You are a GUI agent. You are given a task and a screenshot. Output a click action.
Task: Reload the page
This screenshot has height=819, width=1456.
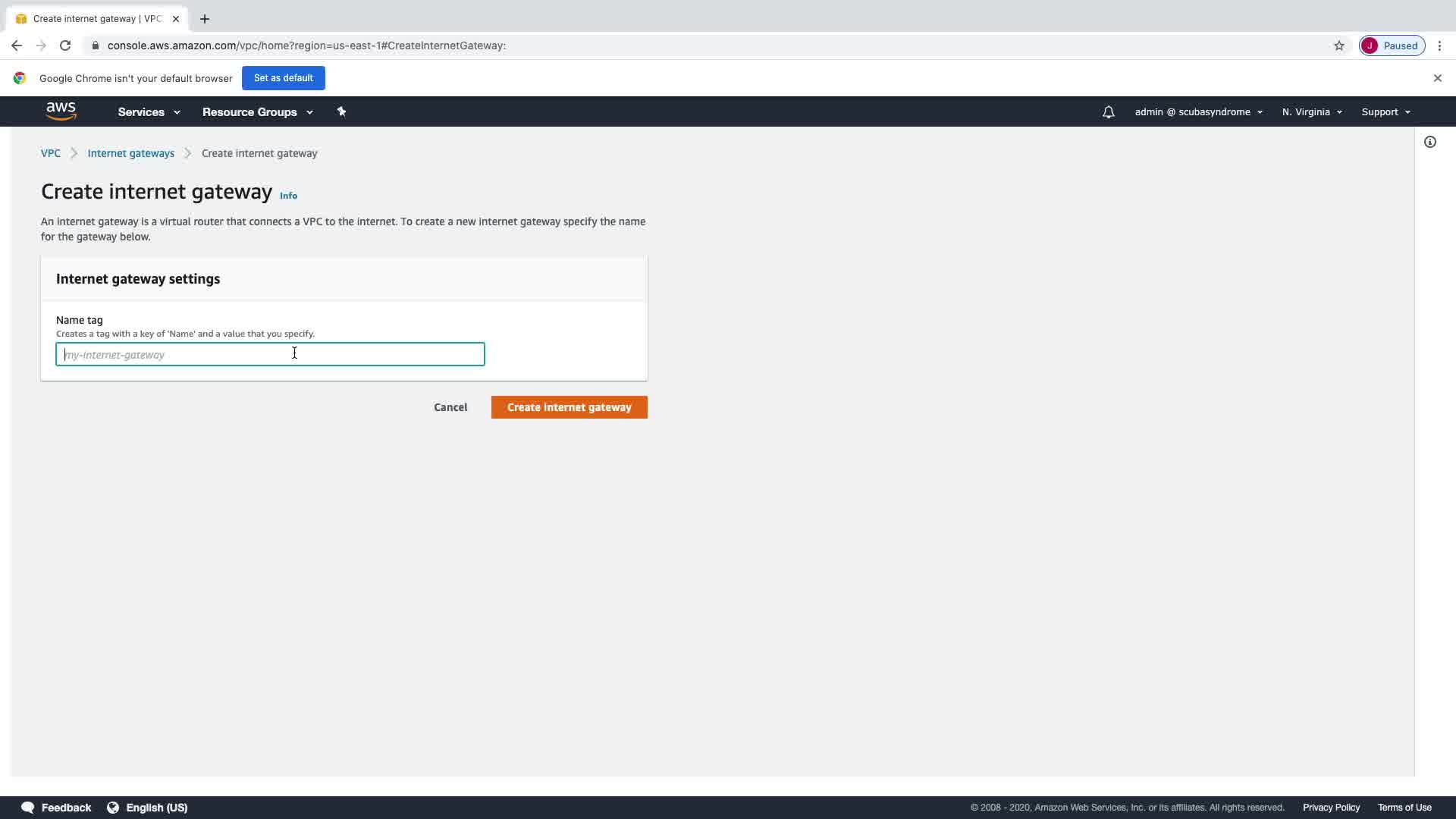click(65, 45)
